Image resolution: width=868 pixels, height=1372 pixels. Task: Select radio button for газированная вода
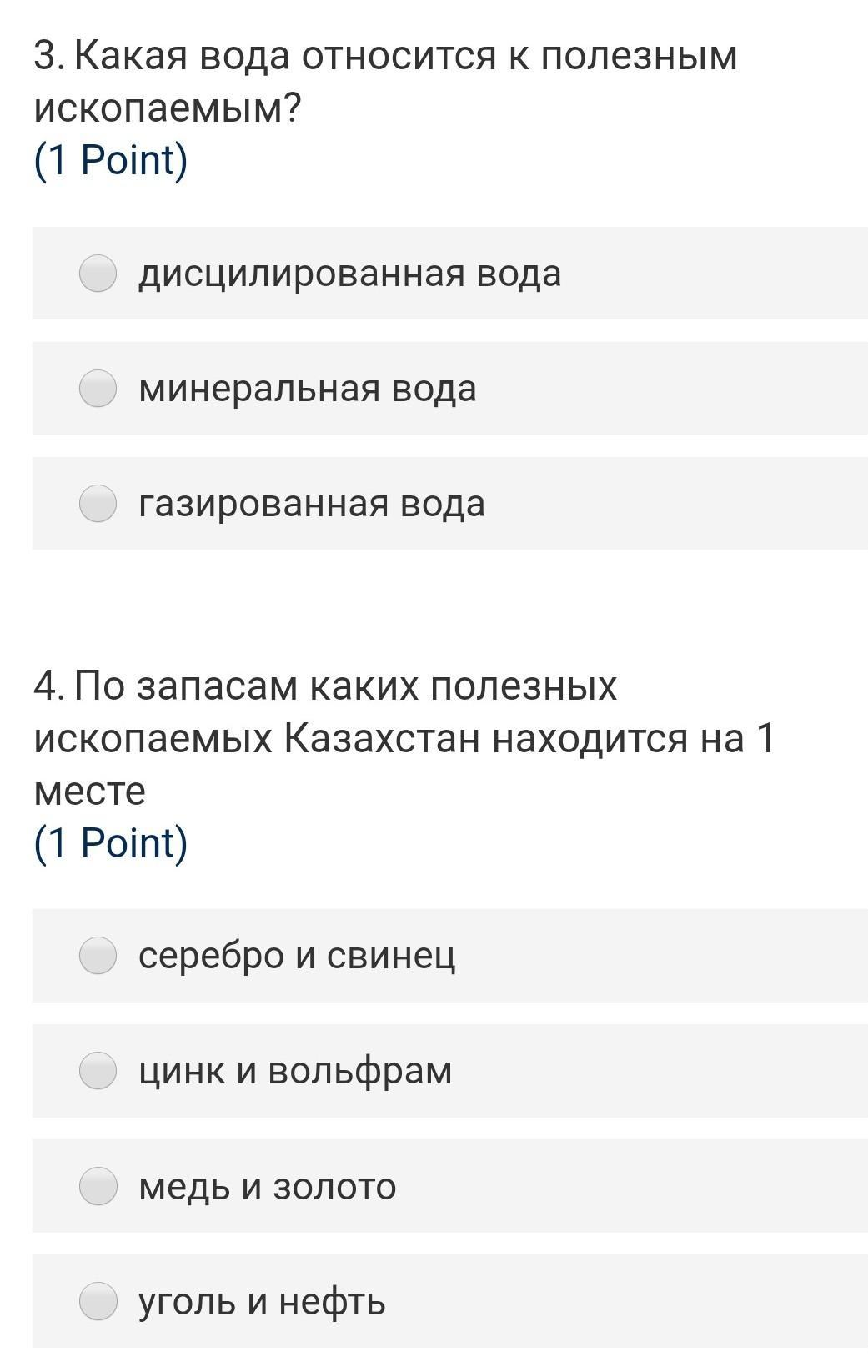(x=98, y=504)
